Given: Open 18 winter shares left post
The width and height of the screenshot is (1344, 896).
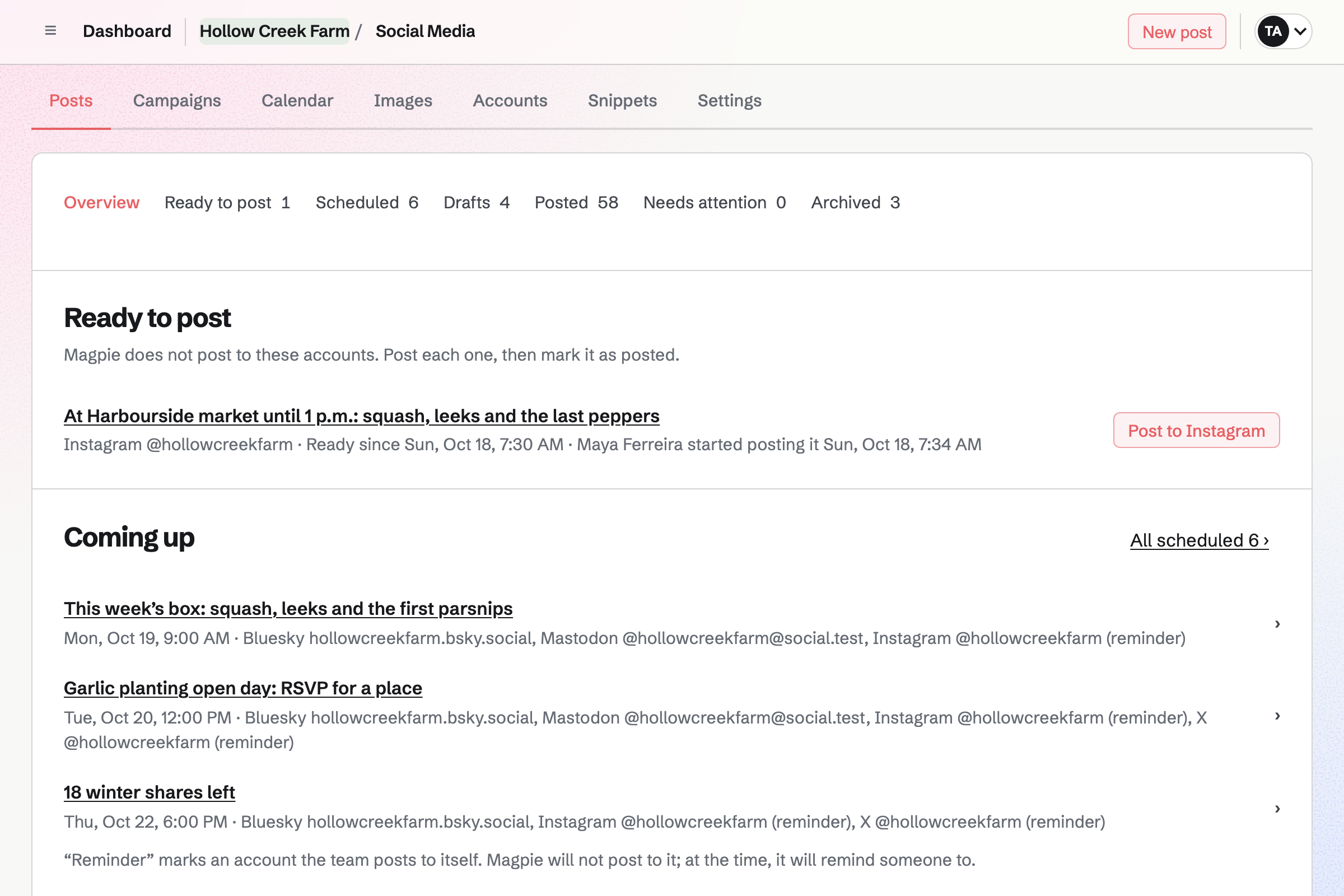Looking at the screenshot, I should [149, 792].
